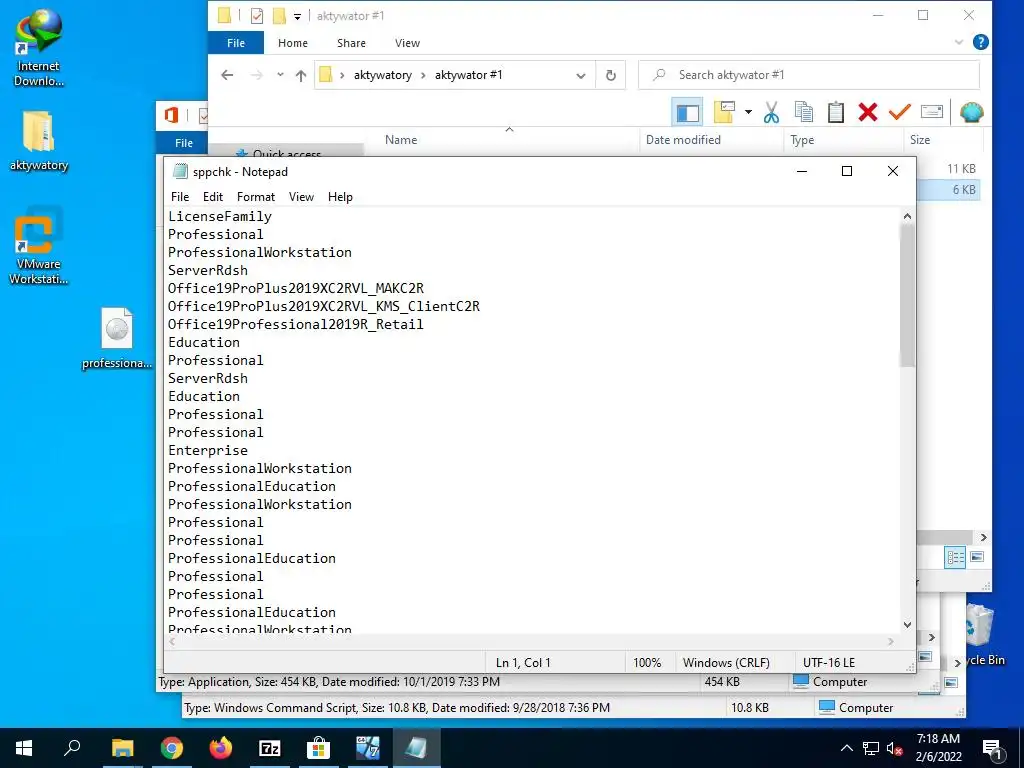The height and width of the screenshot is (768, 1024).
Task: Click Ln 1, Col 1 in status bar
Action: point(523,662)
